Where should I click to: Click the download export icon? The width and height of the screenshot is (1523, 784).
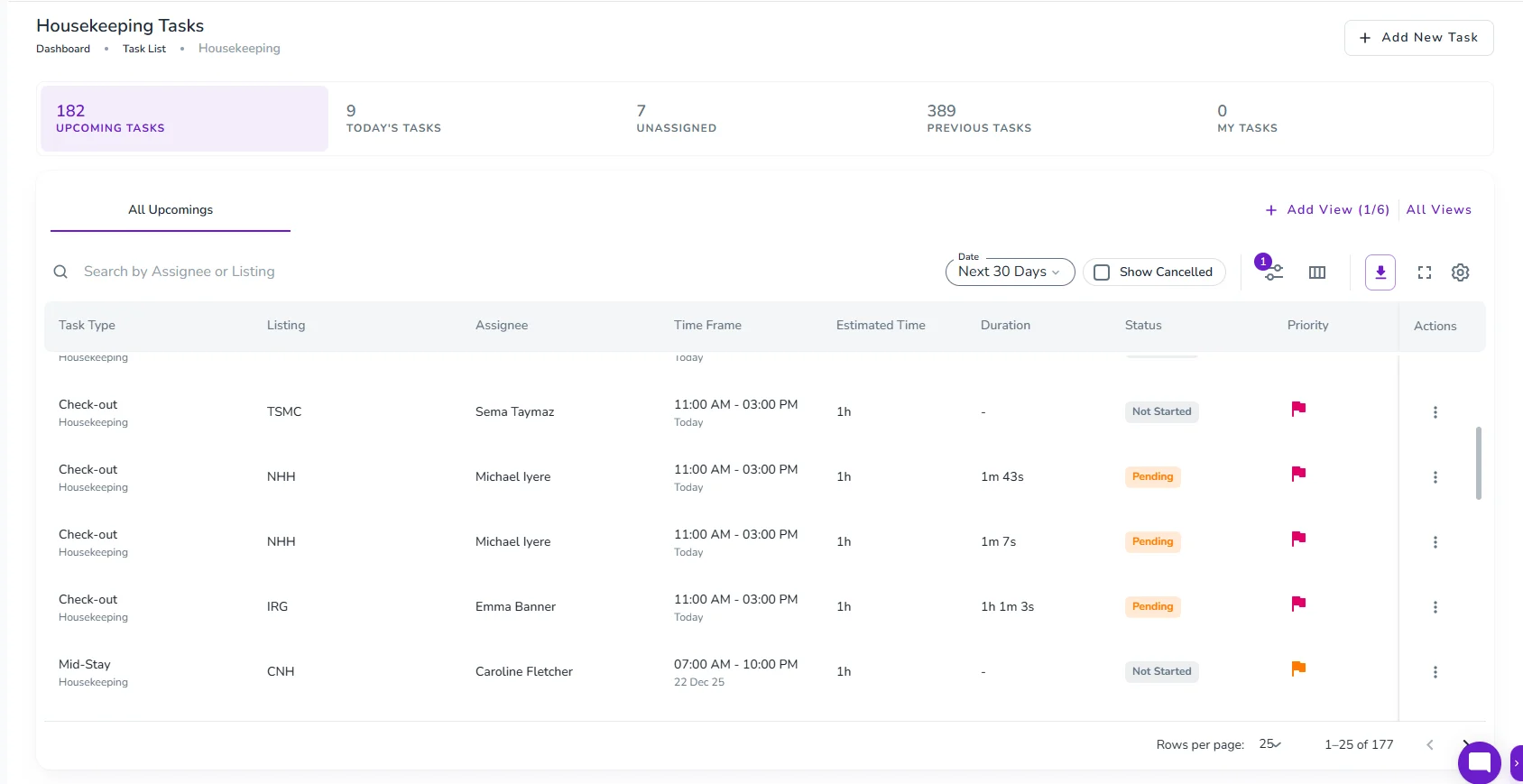(x=1380, y=272)
